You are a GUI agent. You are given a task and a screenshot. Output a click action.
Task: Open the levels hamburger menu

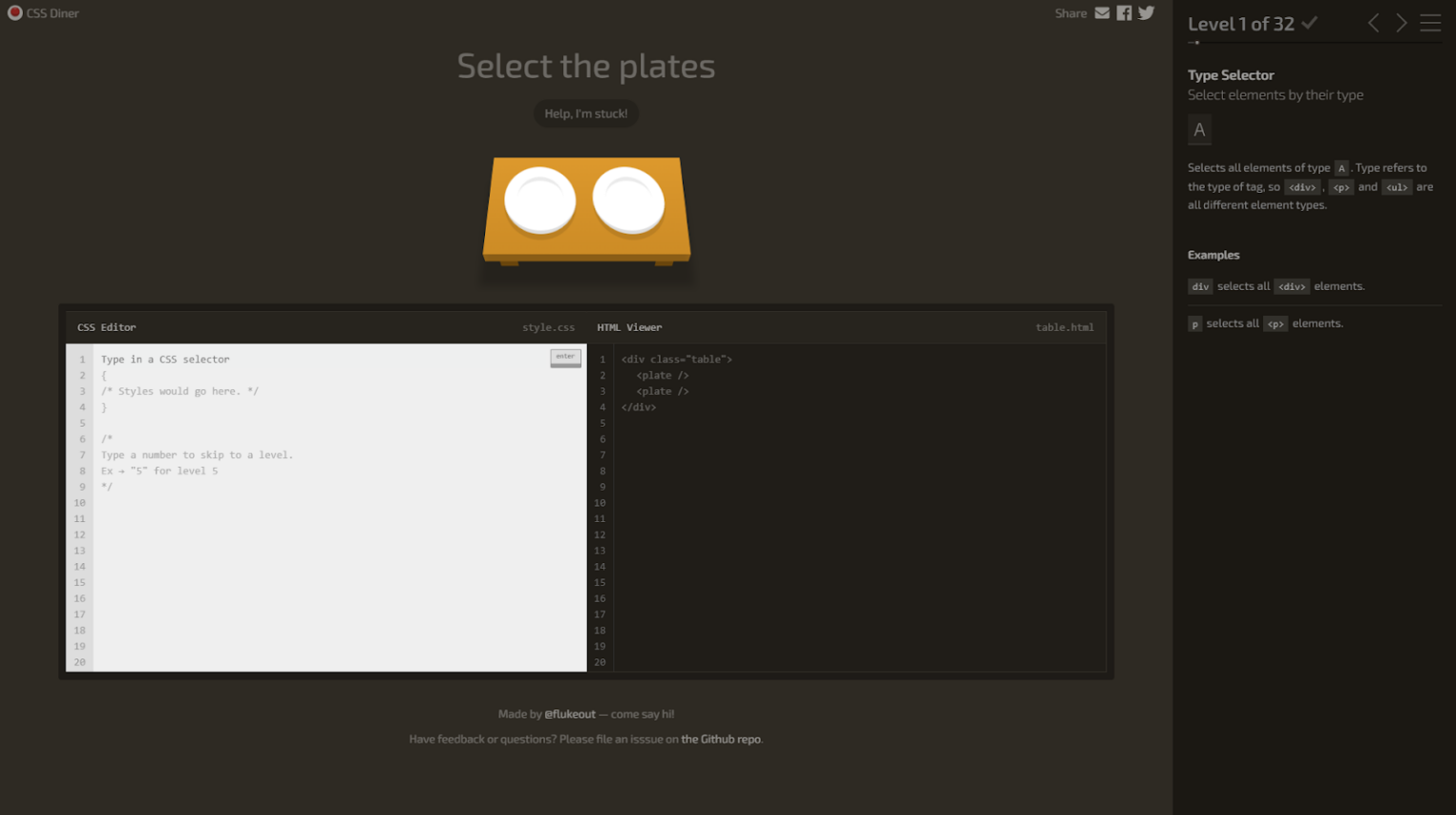click(1429, 24)
